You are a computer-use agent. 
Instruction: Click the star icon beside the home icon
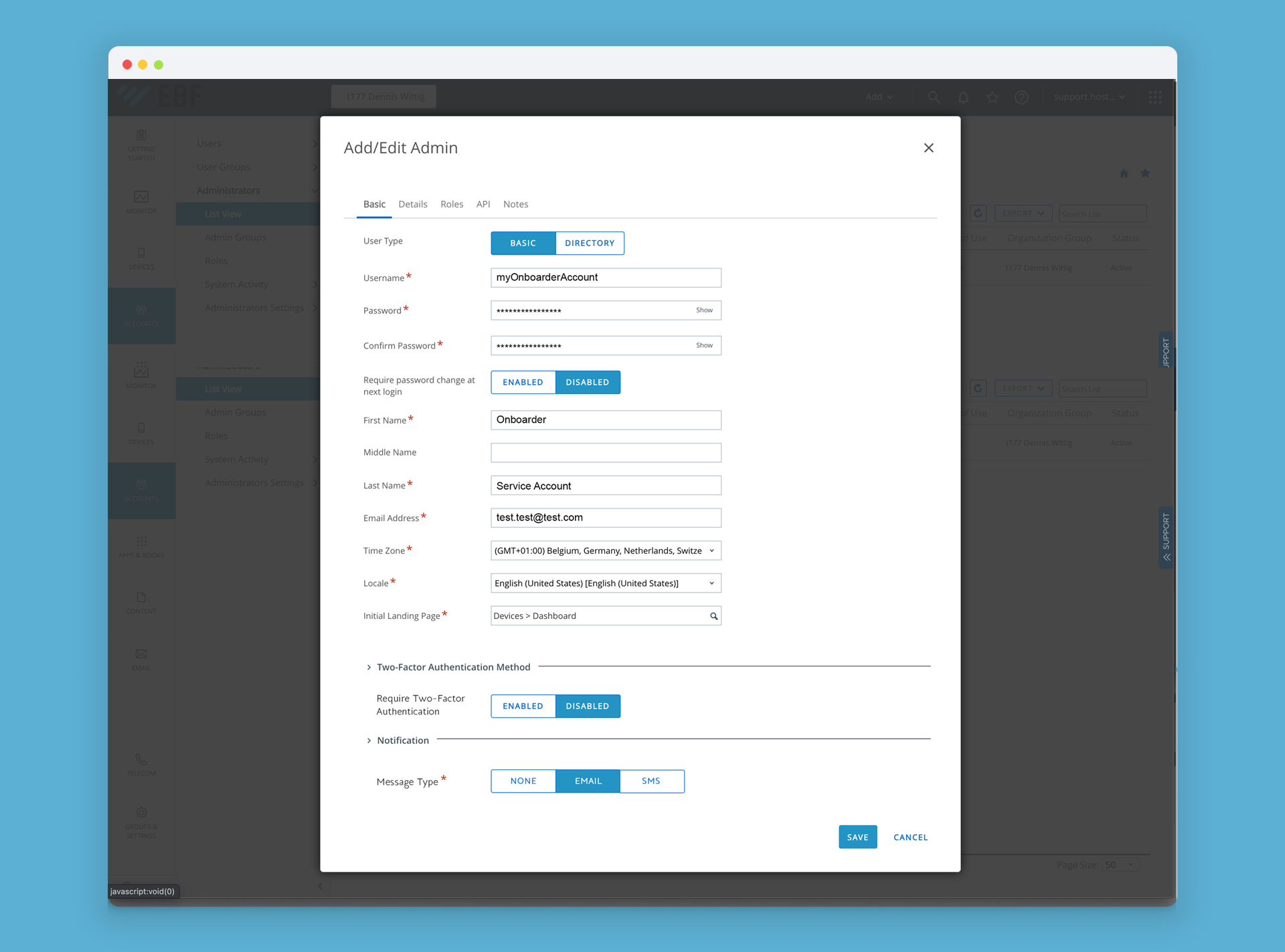pyautogui.click(x=1145, y=173)
